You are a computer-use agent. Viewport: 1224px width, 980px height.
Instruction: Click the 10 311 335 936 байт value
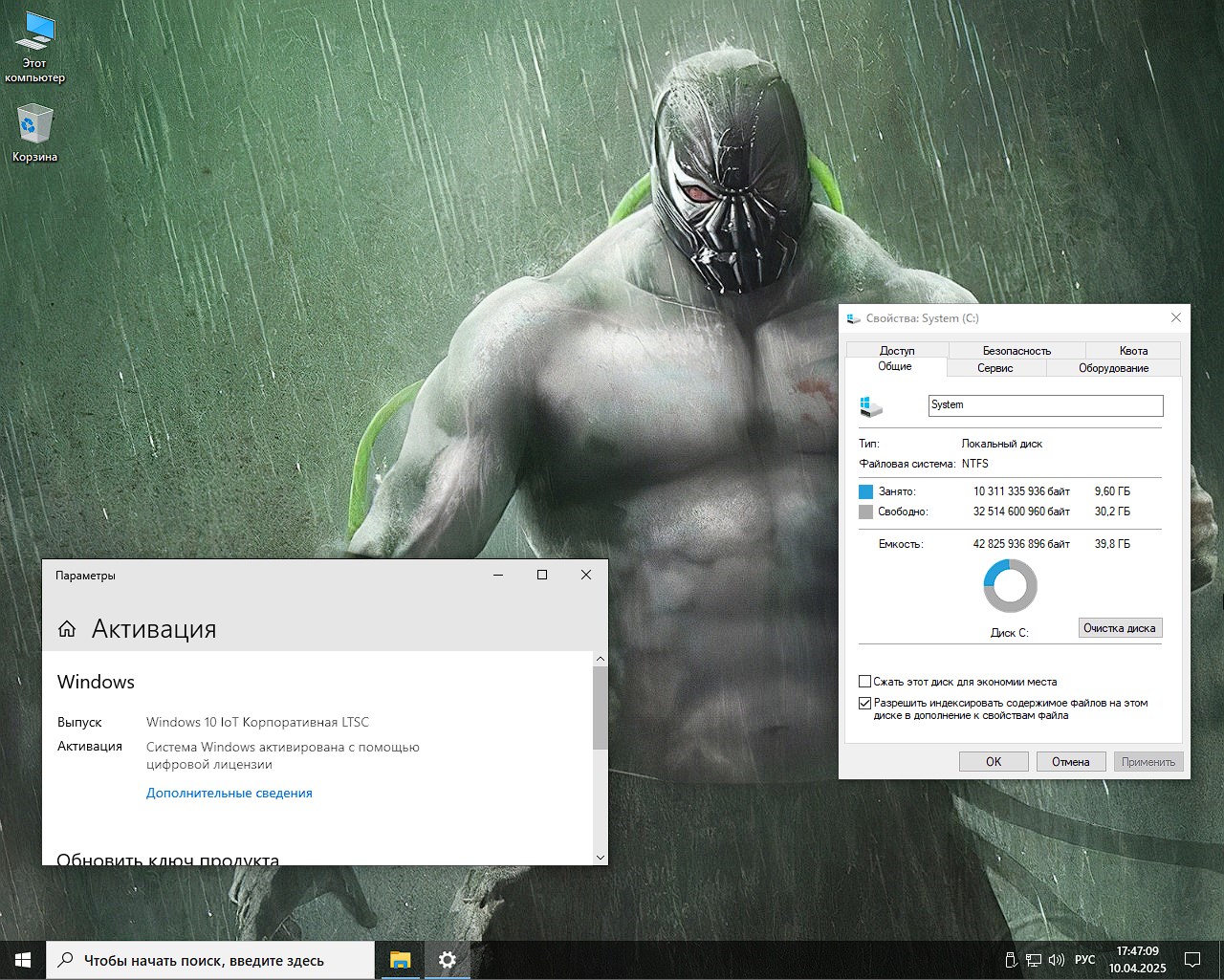click(x=1021, y=491)
